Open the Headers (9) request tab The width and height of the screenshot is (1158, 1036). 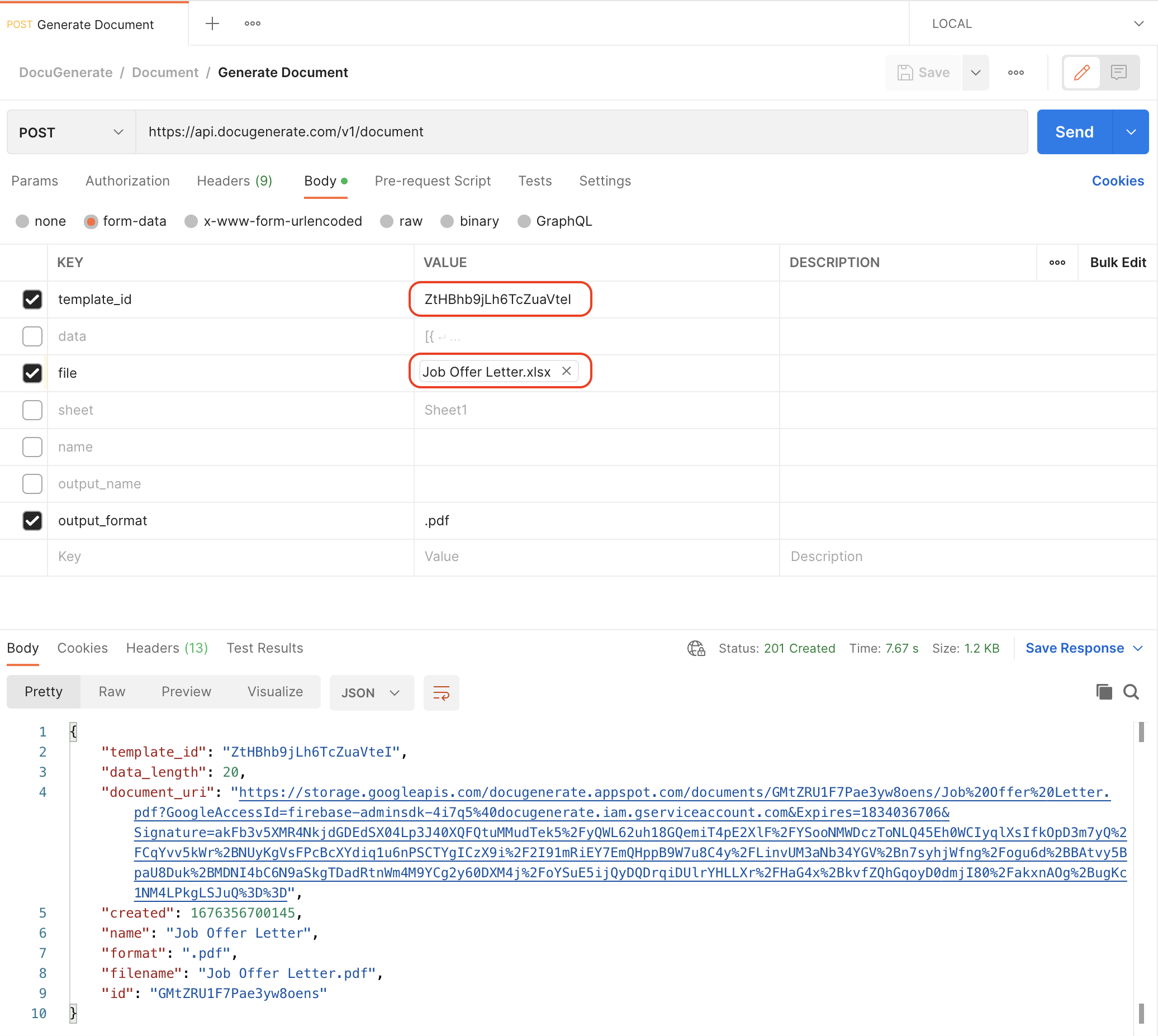[x=234, y=181]
